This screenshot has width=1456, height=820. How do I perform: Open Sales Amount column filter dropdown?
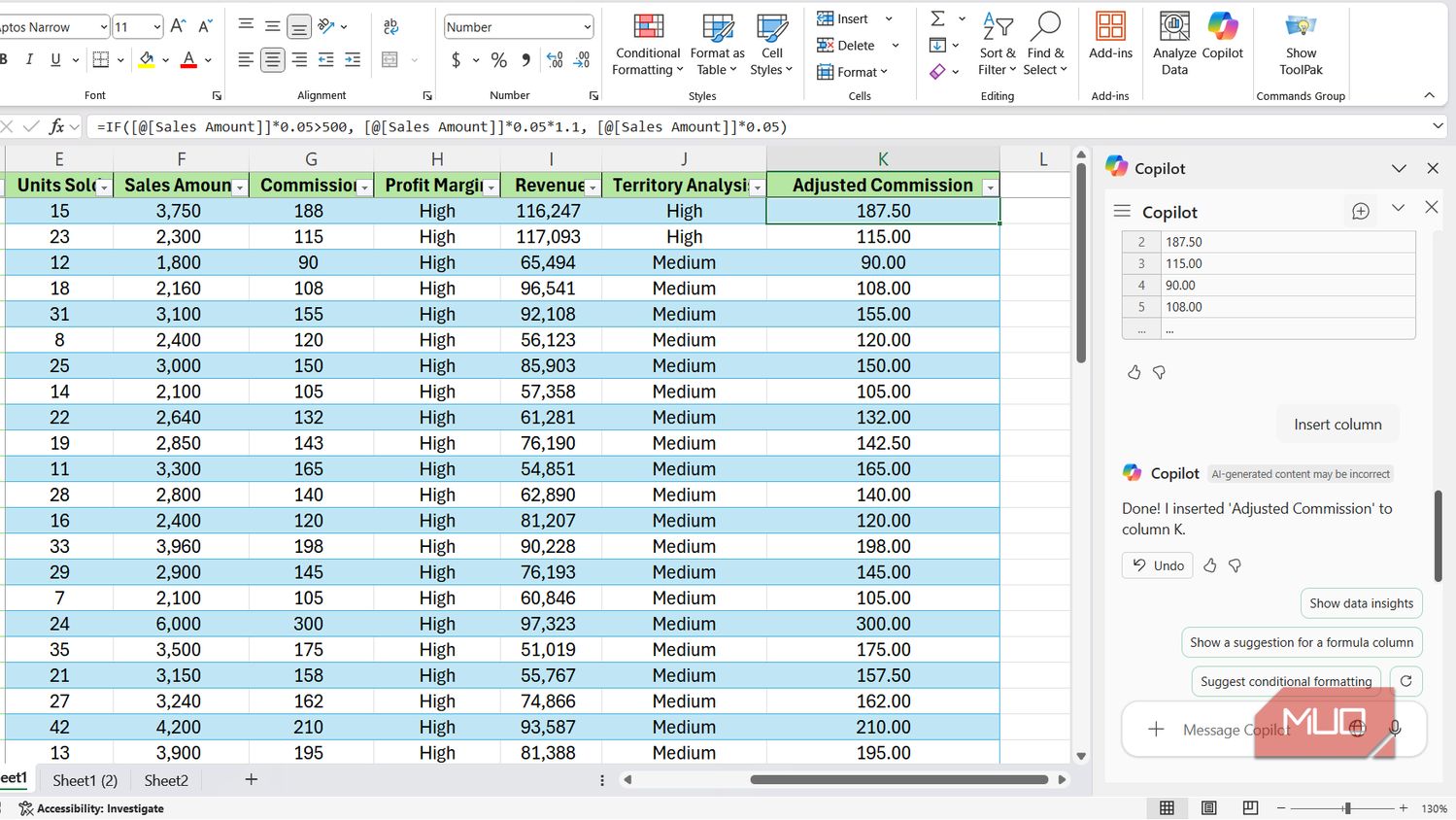coord(239,187)
